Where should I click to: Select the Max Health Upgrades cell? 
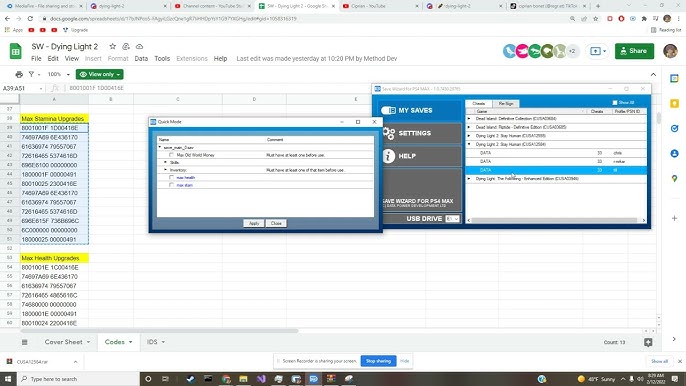point(54,258)
